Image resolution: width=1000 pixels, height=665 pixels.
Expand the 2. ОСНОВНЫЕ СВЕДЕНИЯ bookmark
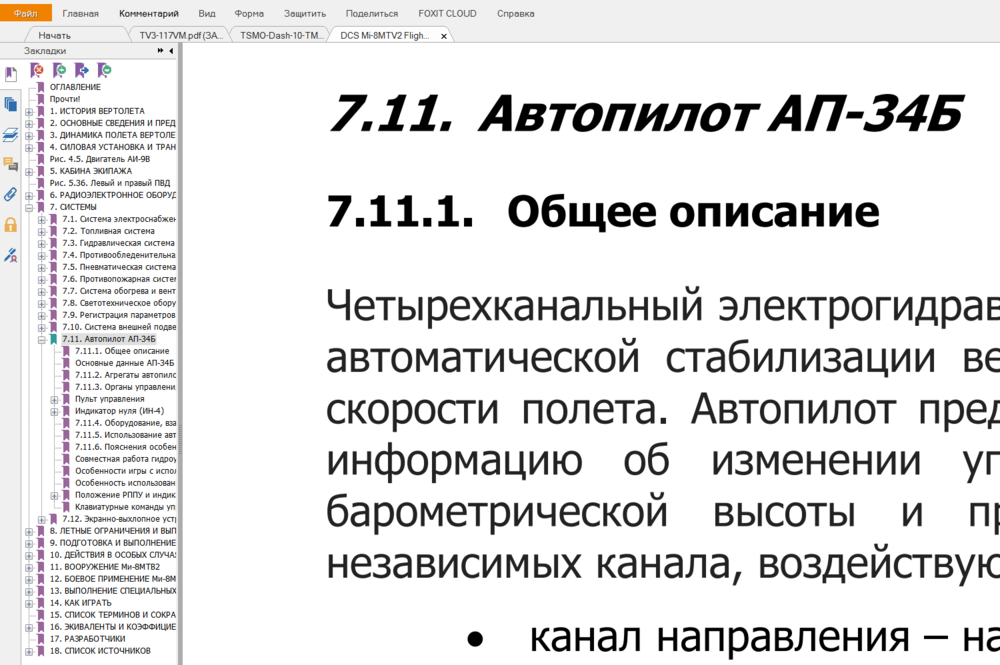coord(29,124)
